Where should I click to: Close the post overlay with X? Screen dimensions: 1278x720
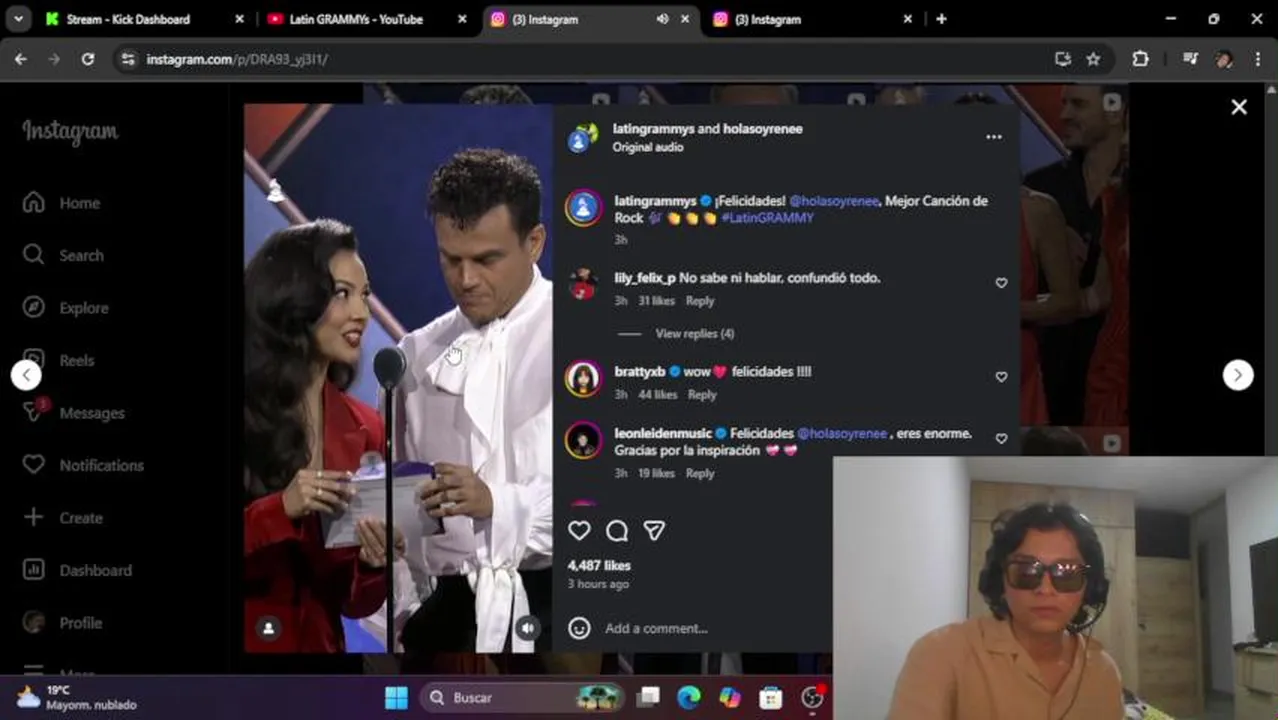coord(1239,107)
